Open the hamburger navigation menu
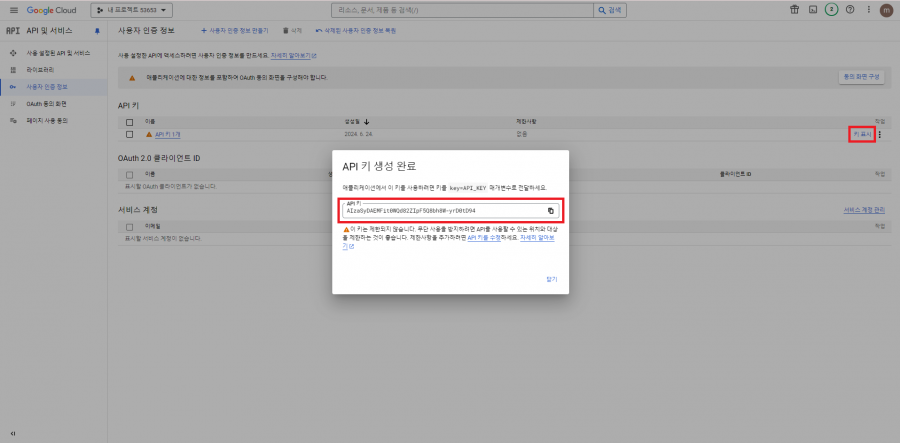This screenshot has width=900, height=443. [x=13, y=10]
